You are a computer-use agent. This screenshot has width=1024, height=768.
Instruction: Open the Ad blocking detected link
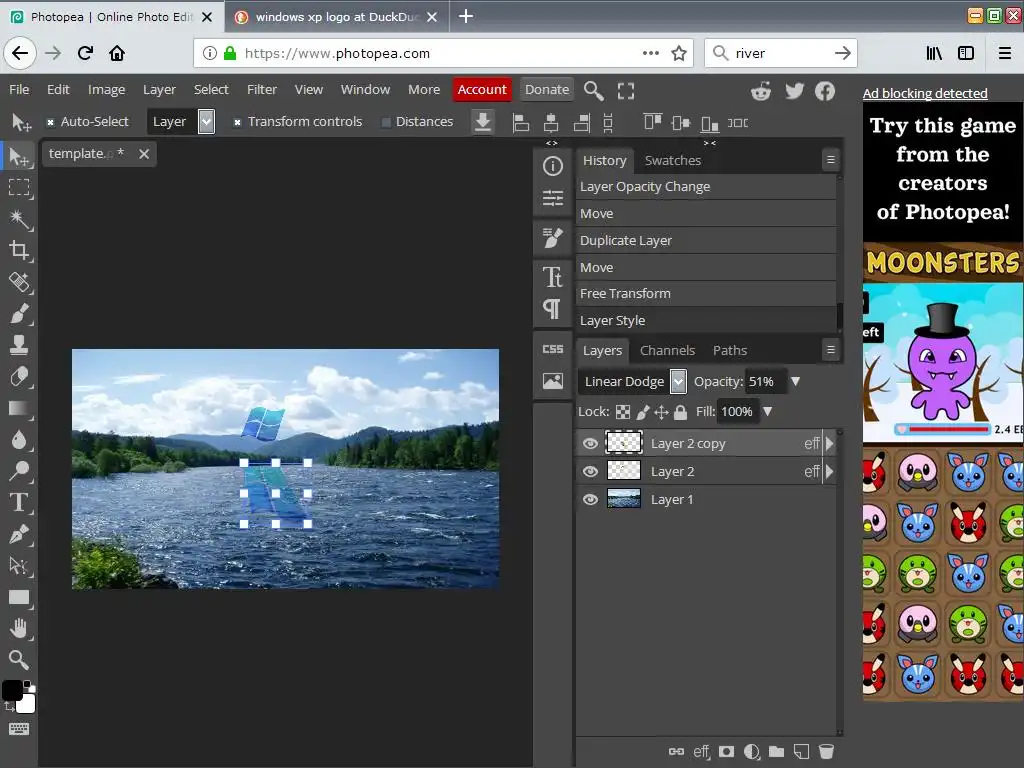[925, 93]
